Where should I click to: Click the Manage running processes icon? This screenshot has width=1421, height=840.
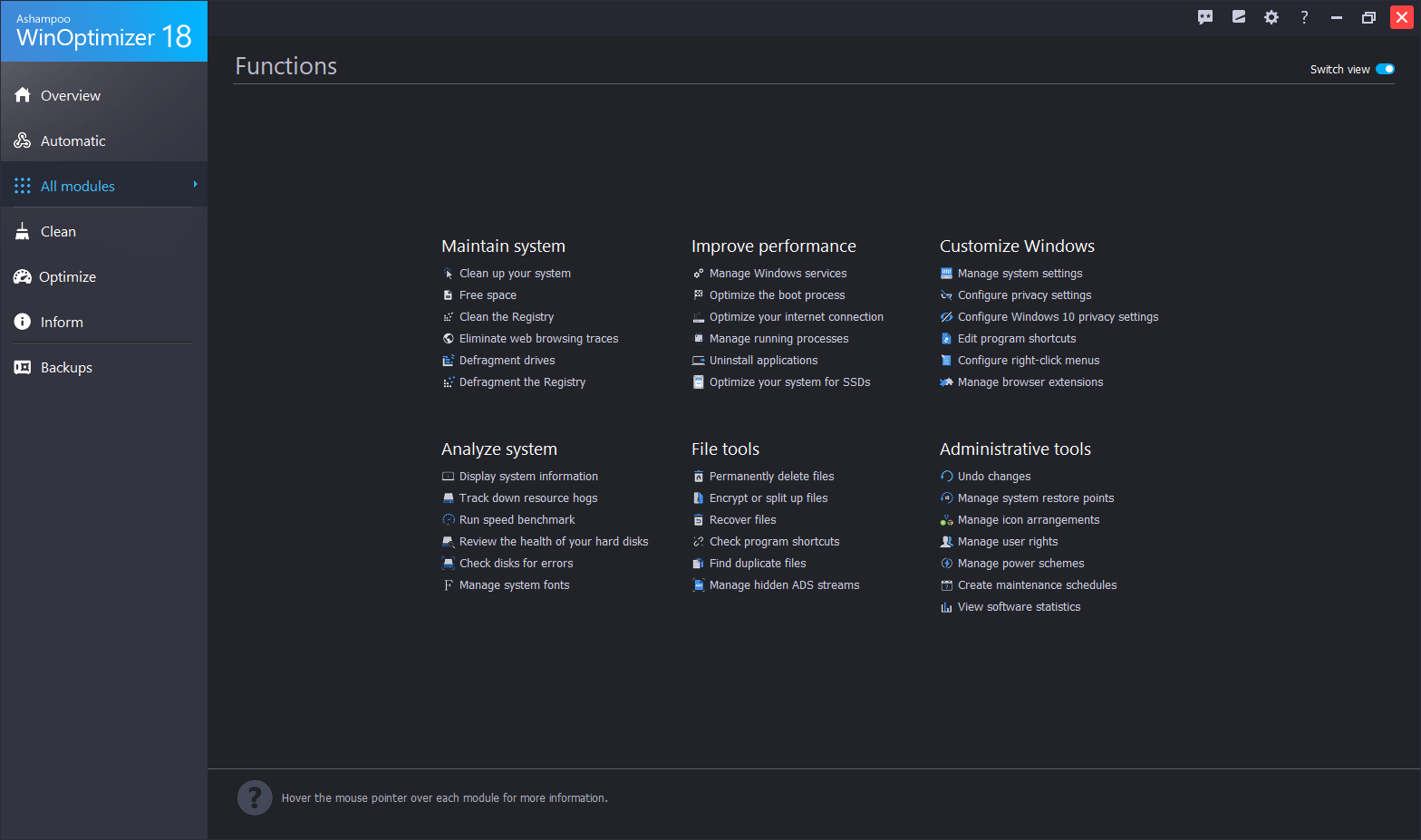(x=698, y=338)
